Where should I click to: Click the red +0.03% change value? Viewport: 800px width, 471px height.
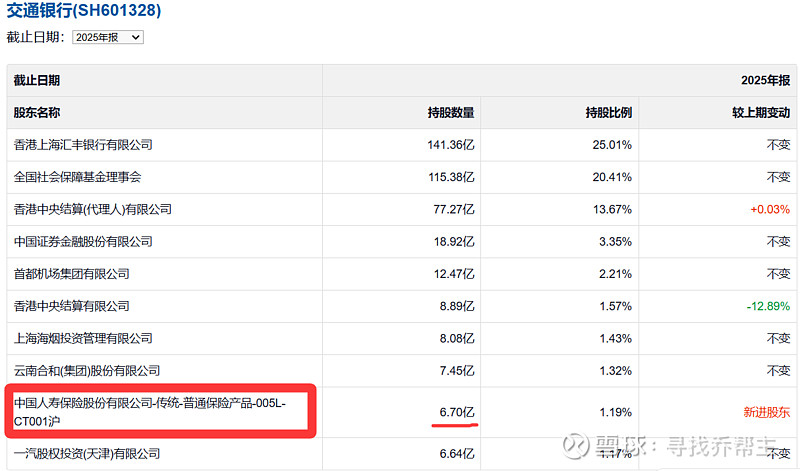click(x=770, y=209)
